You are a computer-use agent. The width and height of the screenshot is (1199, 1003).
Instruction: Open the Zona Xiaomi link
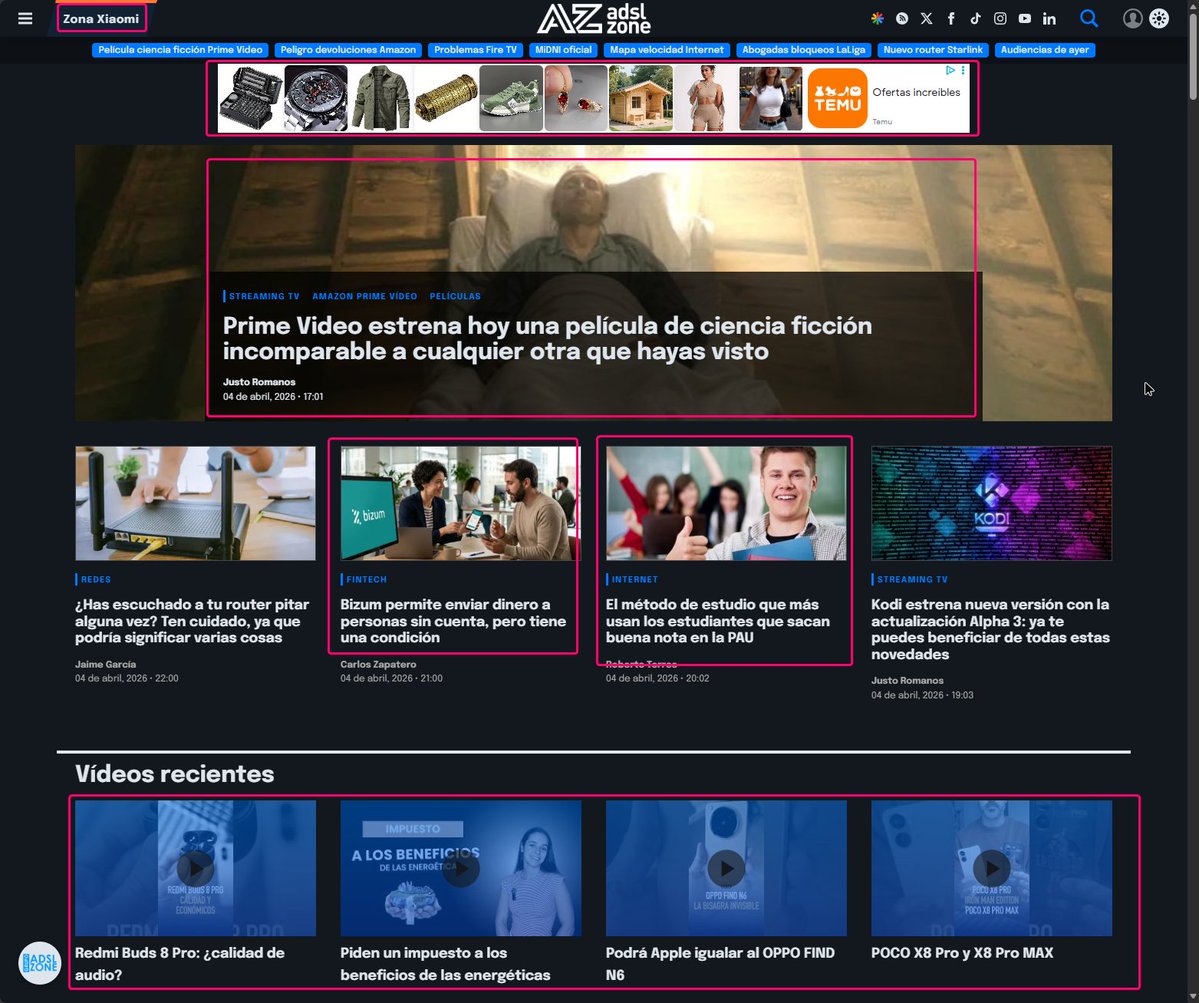(x=101, y=18)
